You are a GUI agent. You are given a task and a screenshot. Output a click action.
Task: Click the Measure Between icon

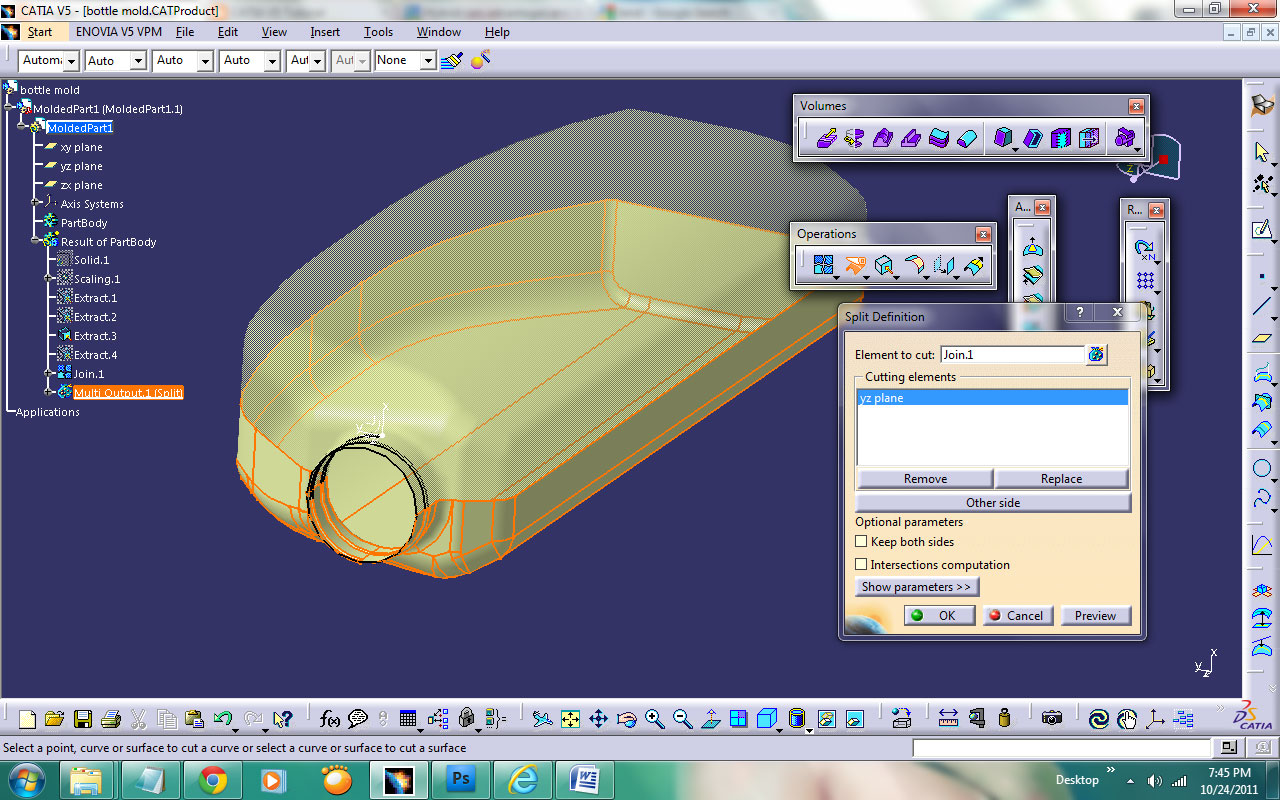click(948, 718)
